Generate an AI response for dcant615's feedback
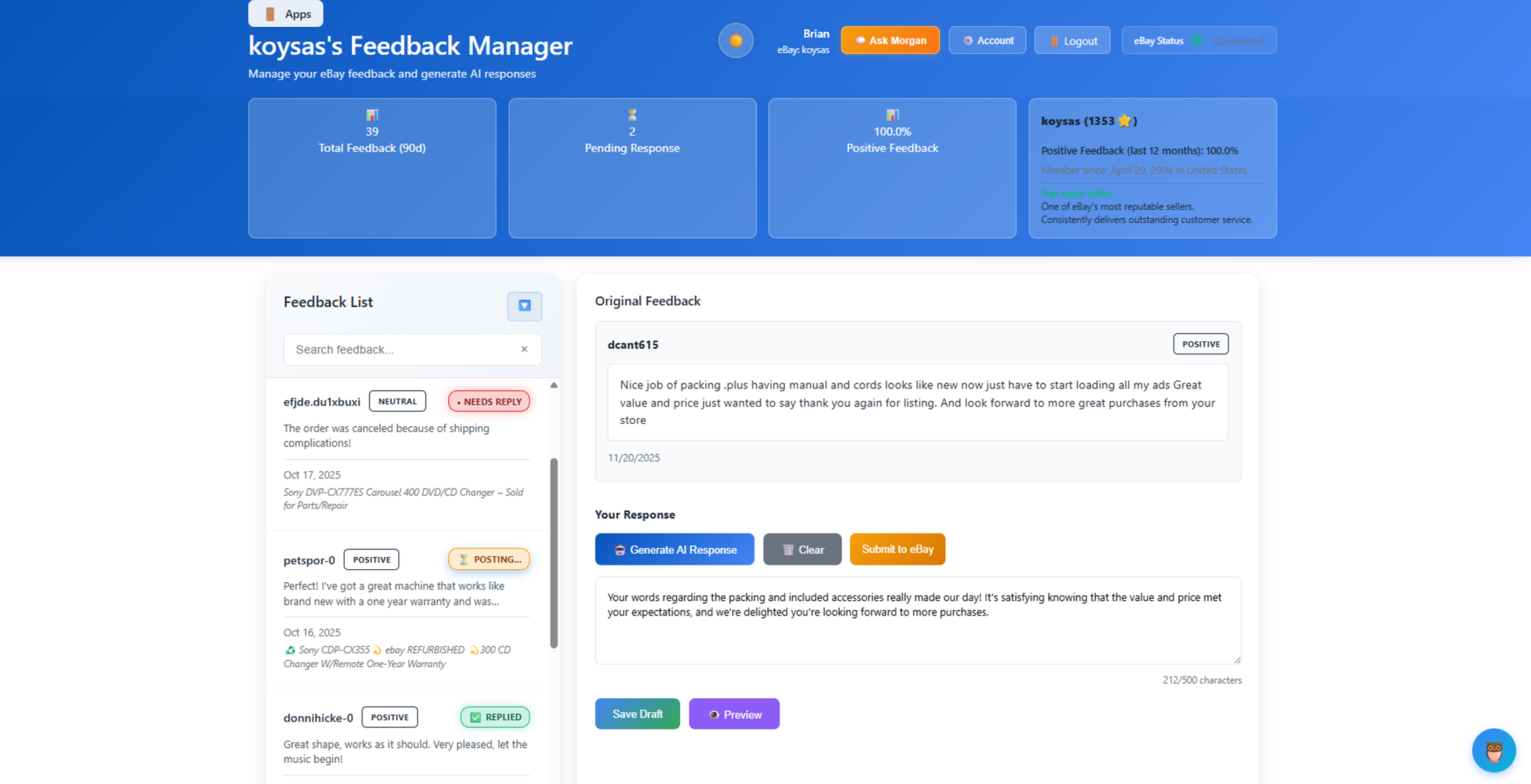This screenshot has width=1531, height=784. pos(674,550)
